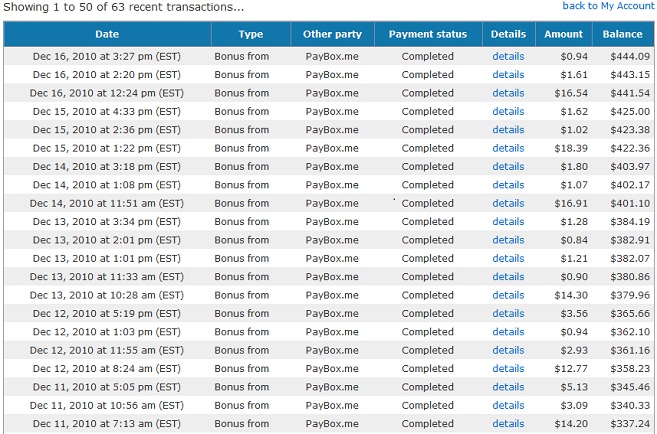
Task: Open details for the $16.54 bonus
Action: pyautogui.click(x=508, y=93)
